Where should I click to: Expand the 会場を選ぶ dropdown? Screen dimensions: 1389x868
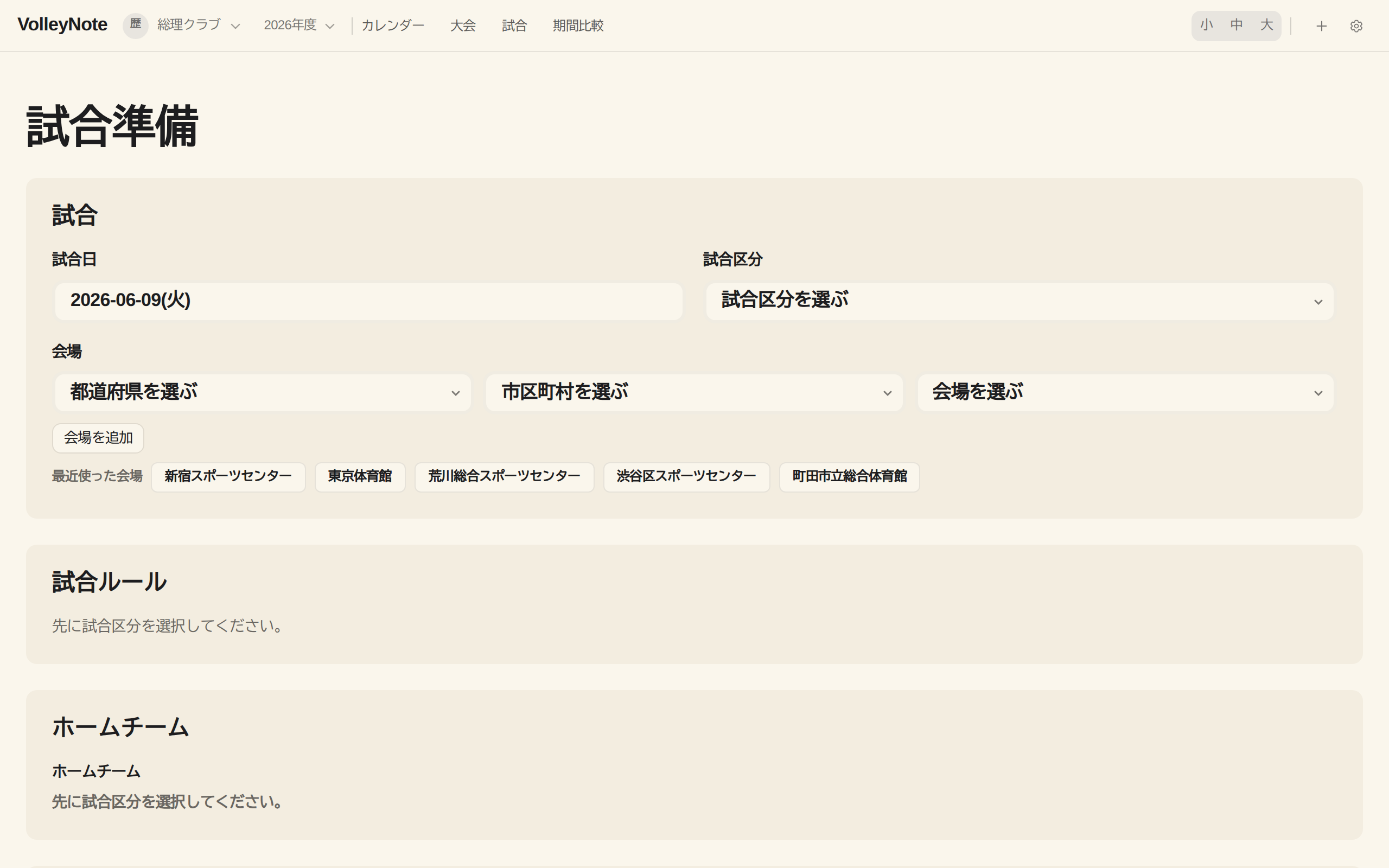1125,393
